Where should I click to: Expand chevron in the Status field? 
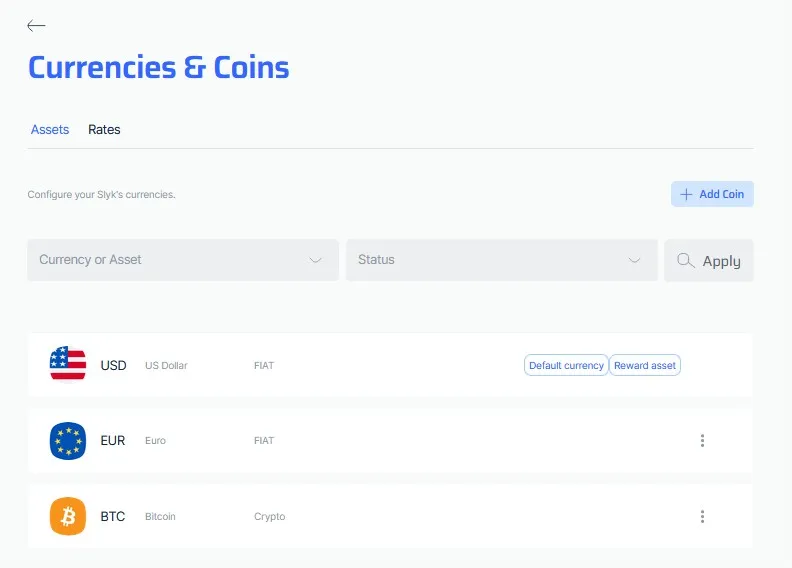click(634, 260)
